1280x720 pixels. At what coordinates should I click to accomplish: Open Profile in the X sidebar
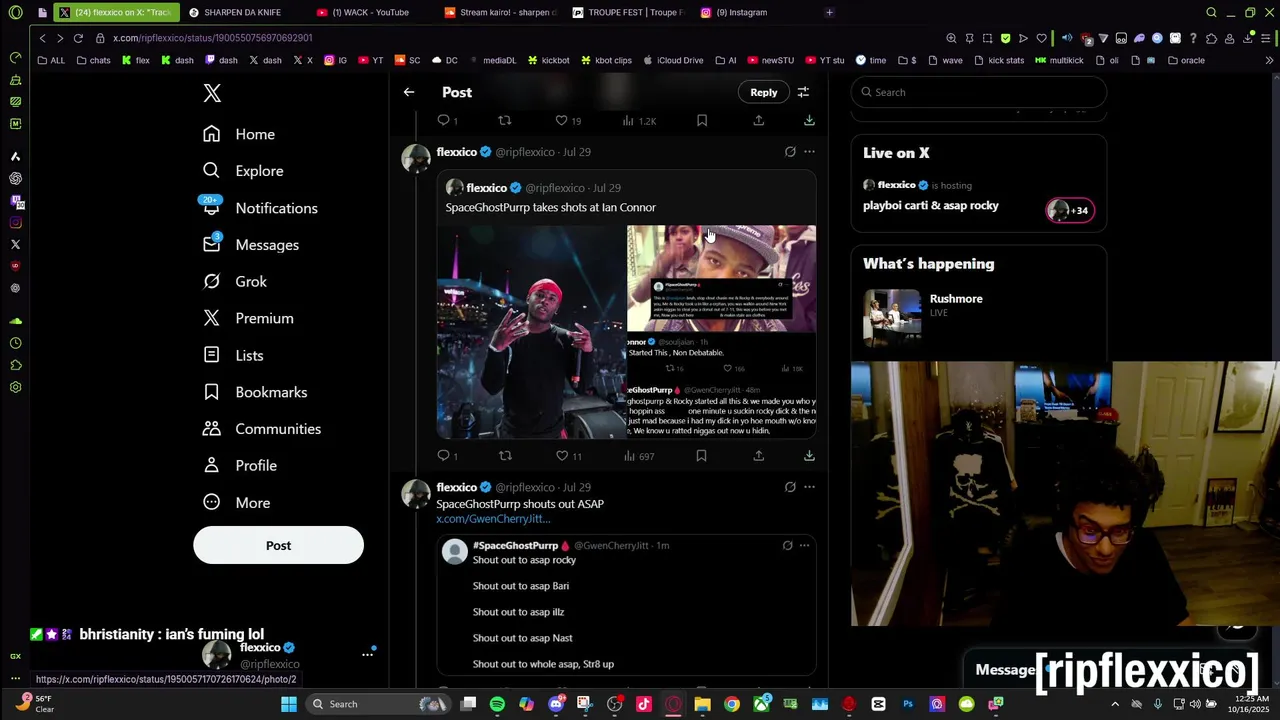pyautogui.click(x=240, y=466)
